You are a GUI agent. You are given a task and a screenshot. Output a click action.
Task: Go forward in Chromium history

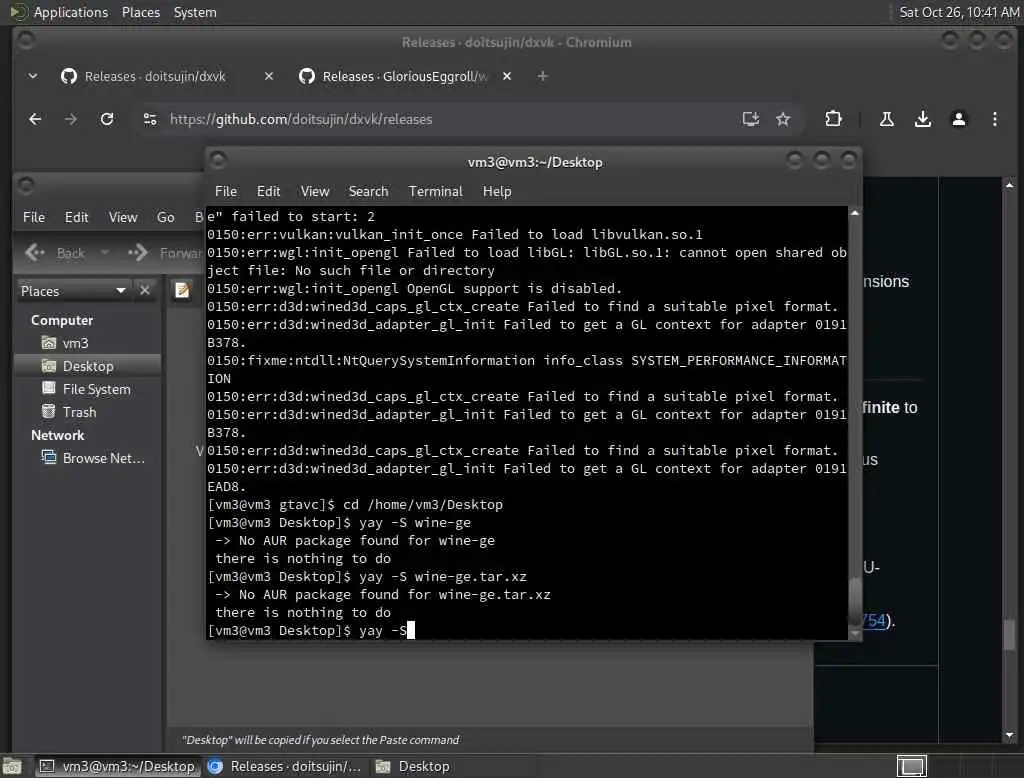pos(71,119)
